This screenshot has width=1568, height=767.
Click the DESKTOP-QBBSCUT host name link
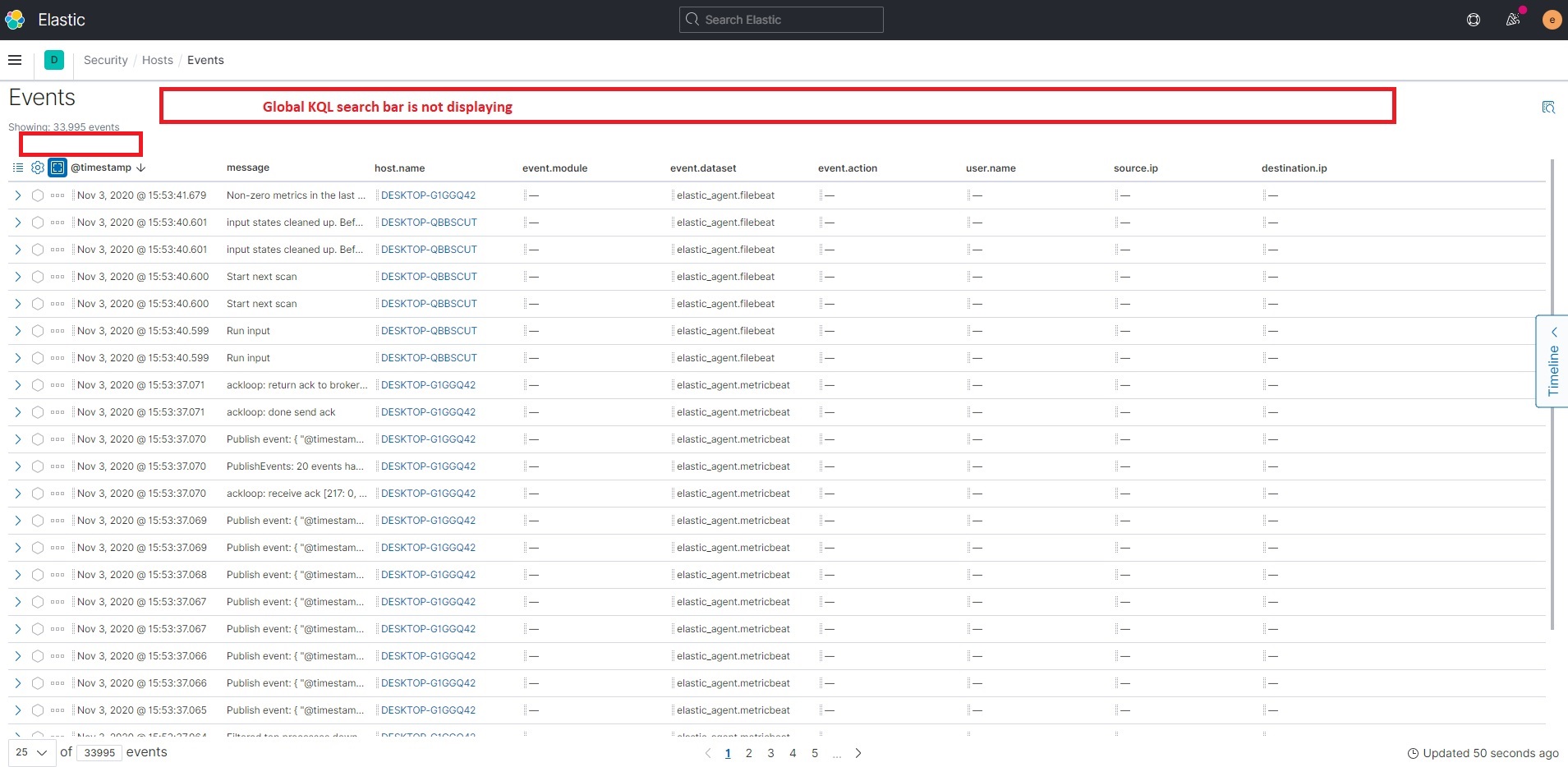click(x=429, y=222)
